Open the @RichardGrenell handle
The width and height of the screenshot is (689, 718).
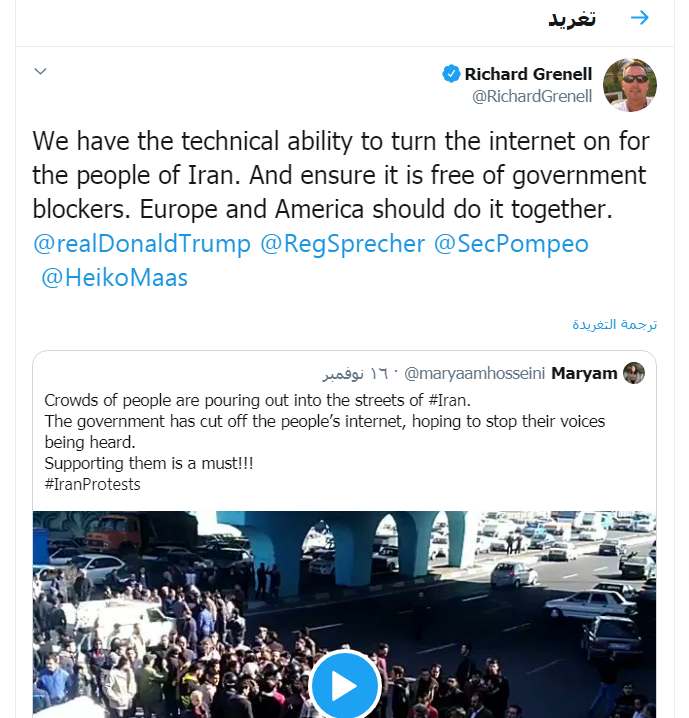pyautogui.click(x=532, y=96)
